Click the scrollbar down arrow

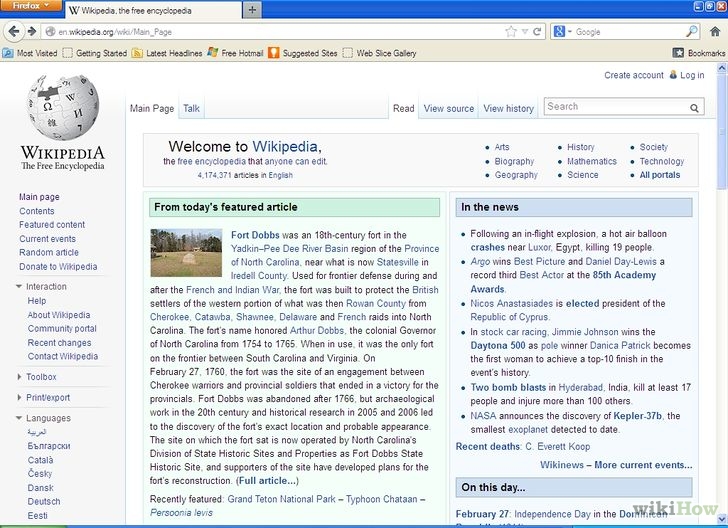(x=722, y=519)
